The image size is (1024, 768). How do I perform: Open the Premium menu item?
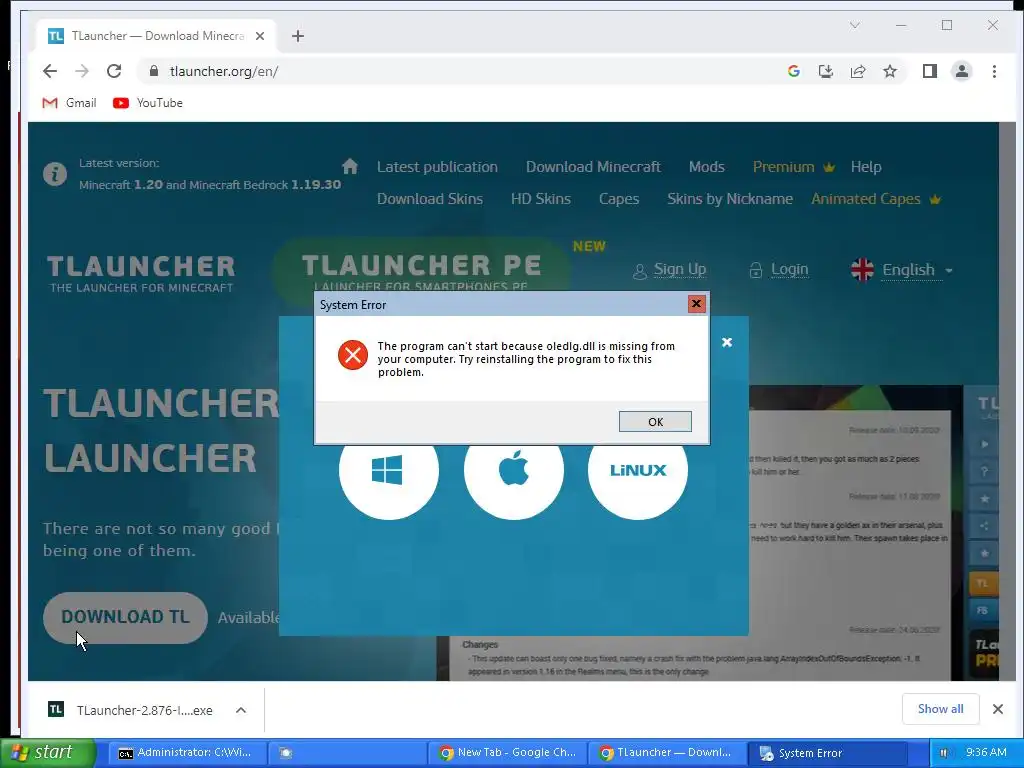tap(793, 167)
